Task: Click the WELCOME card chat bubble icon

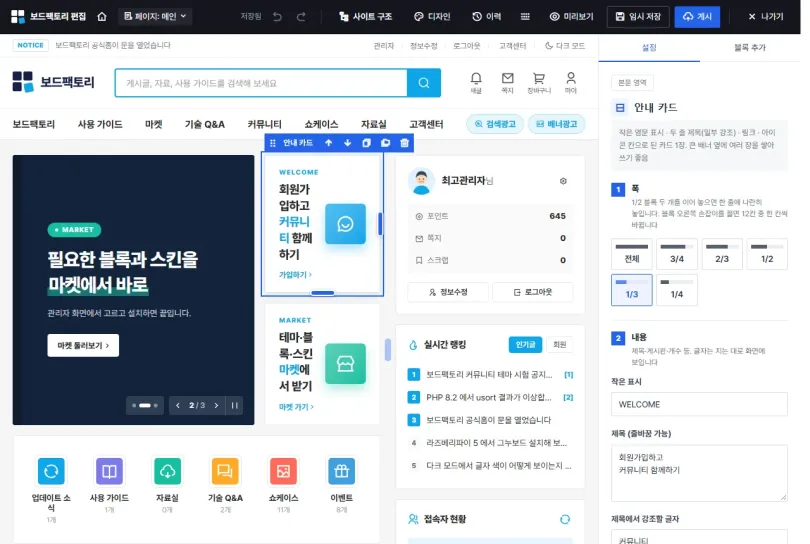Action: (x=345, y=224)
